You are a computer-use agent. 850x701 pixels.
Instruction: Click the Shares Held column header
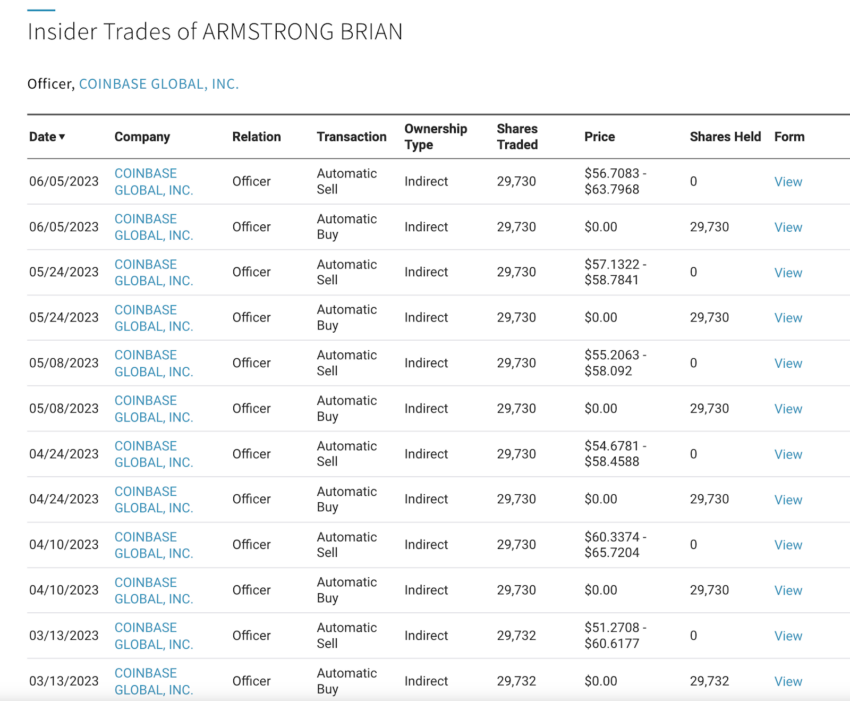tap(725, 137)
